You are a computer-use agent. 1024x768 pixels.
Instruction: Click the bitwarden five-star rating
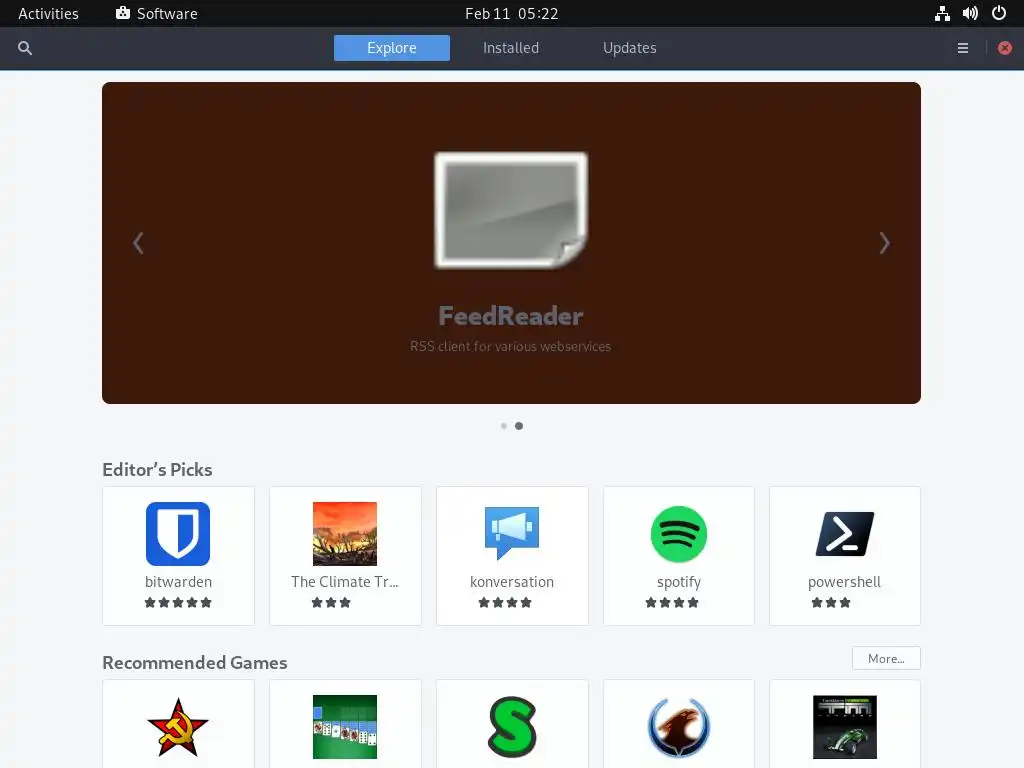point(178,602)
